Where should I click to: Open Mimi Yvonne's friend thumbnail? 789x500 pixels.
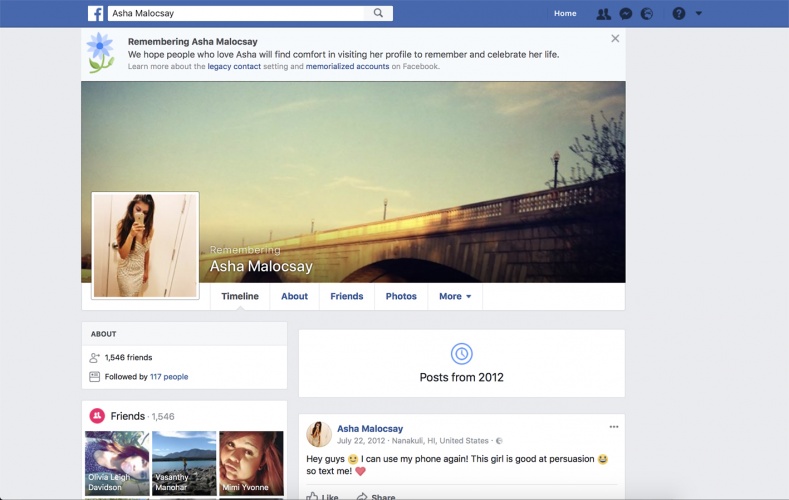coord(251,463)
